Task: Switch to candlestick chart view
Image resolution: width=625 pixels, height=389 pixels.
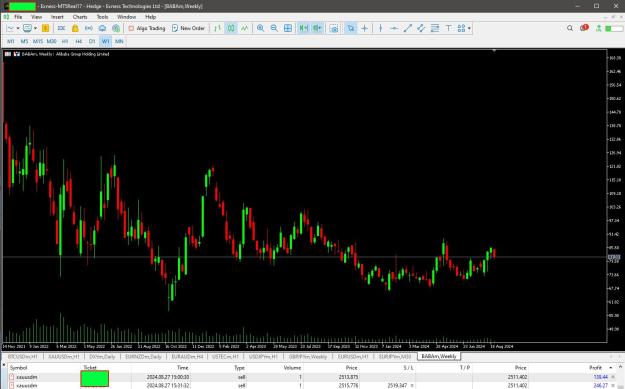Action: tap(231, 28)
